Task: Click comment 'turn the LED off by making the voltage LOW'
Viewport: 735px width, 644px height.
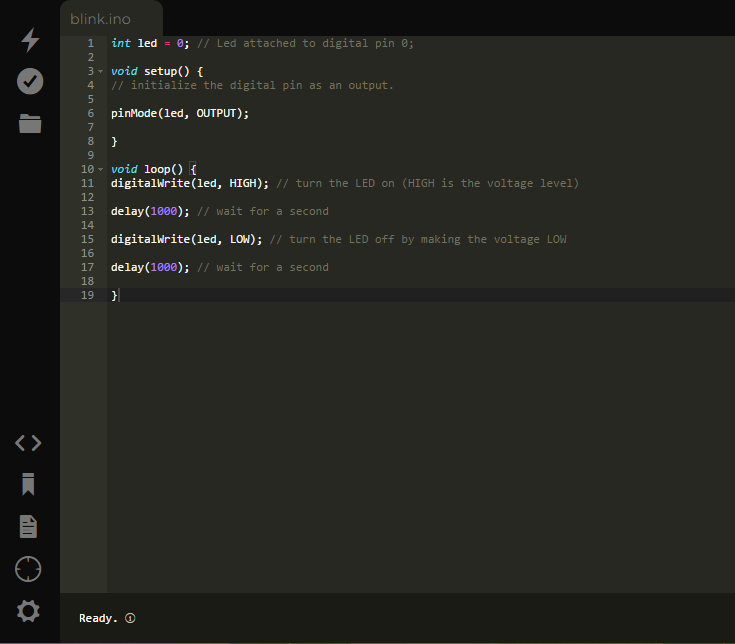Action: 428,240
